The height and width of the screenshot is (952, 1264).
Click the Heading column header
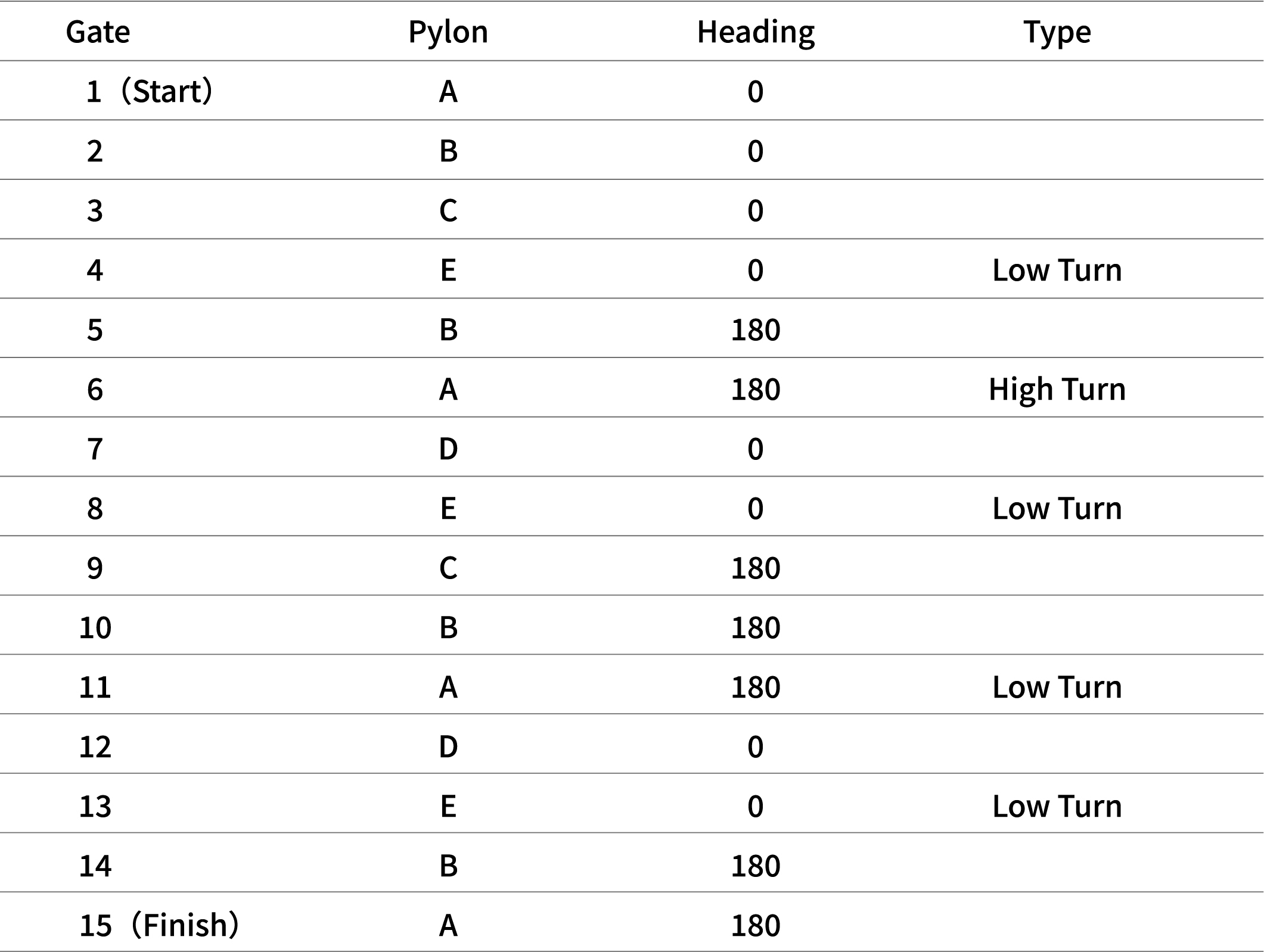pos(756,32)
